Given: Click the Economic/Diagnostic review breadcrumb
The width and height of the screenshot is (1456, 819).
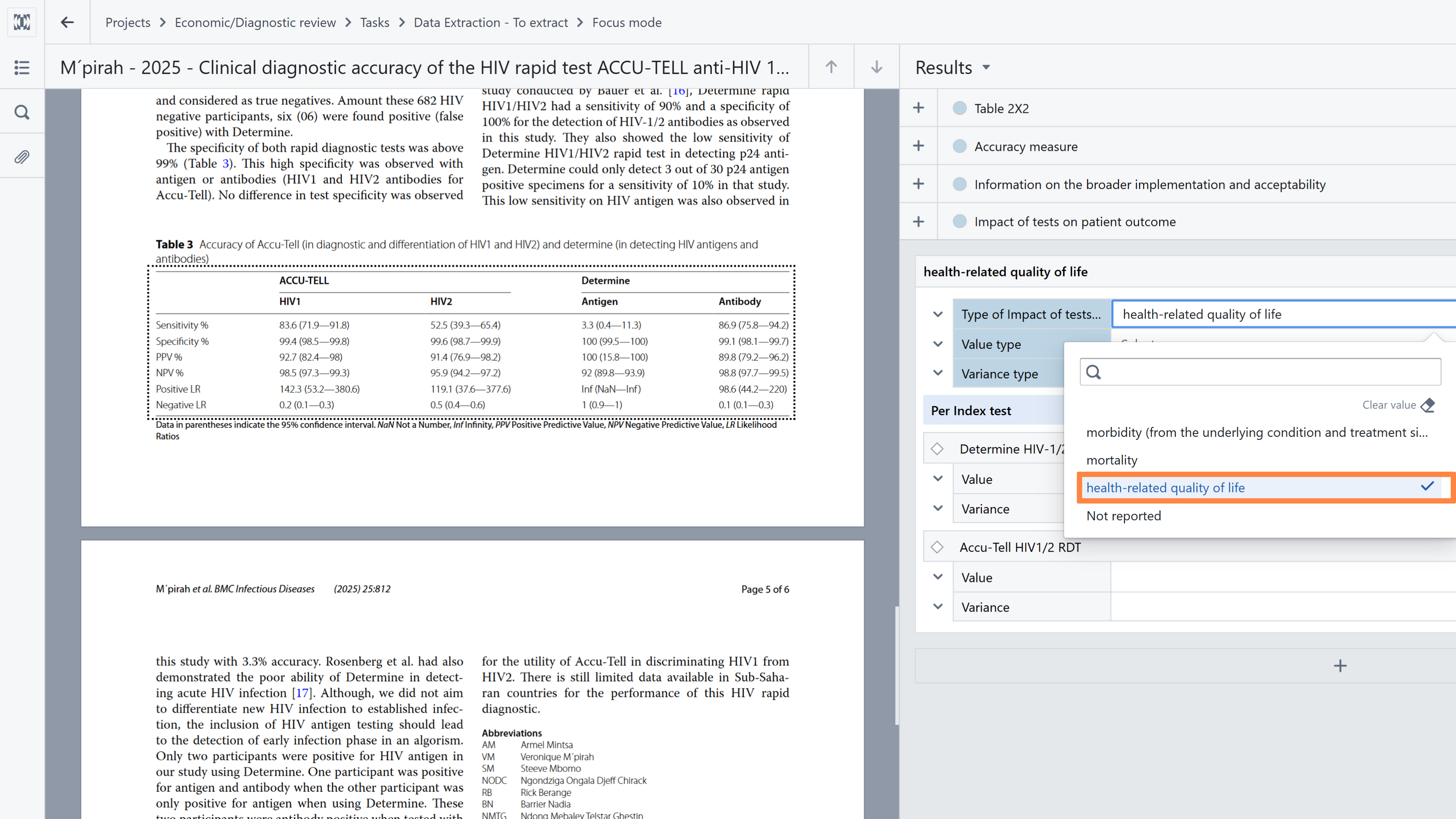Looking at the screenshot, I should pyautogui.click(x=255, y=23).
